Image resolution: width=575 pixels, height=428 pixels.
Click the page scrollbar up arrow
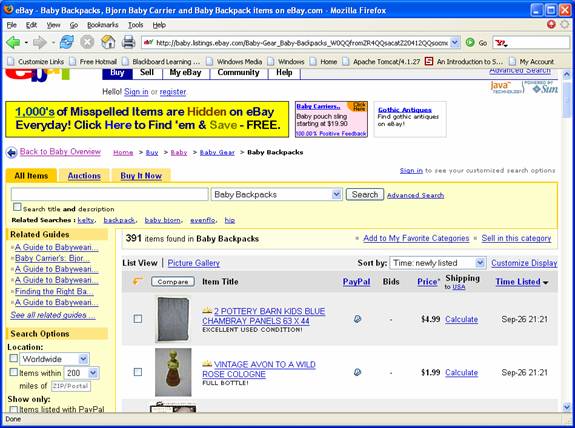pyautogui.click(x=567, y=75)
